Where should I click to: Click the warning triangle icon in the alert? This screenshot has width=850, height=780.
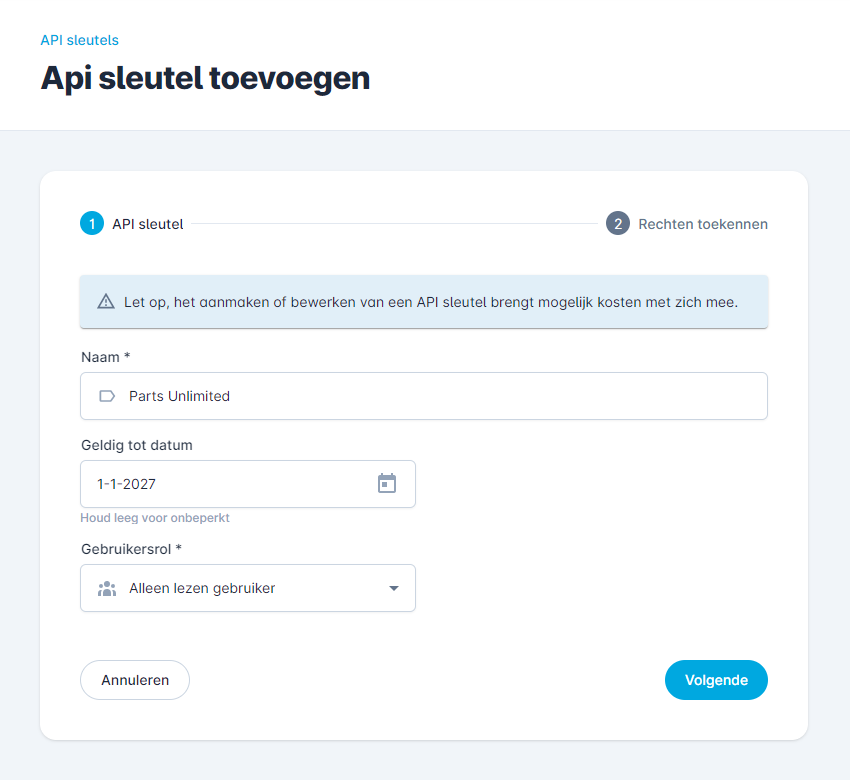[106, 301]
